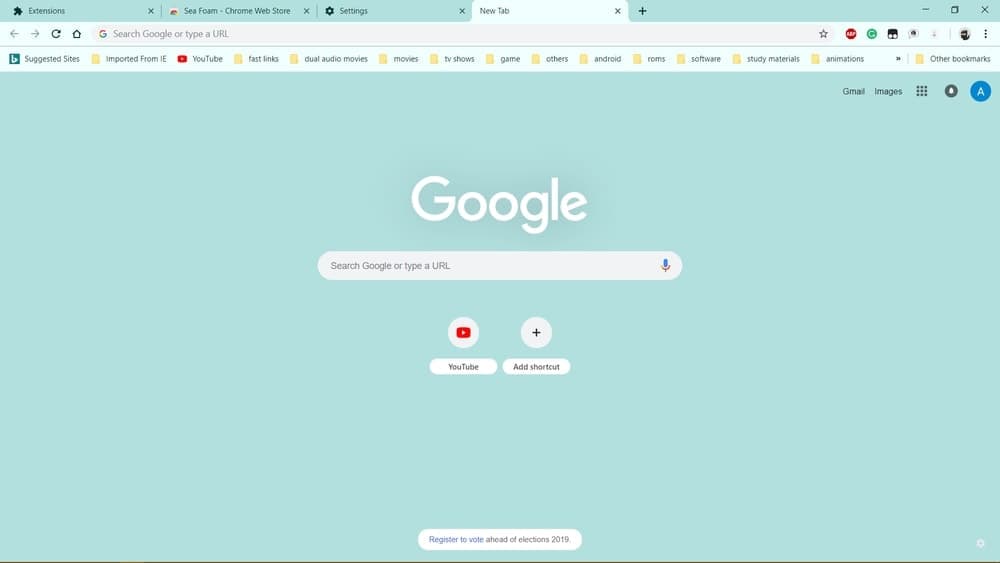The height and width of the screenshot is (563, 1000).
Task: Click the Register to vote link
Action: pos(456,539)
